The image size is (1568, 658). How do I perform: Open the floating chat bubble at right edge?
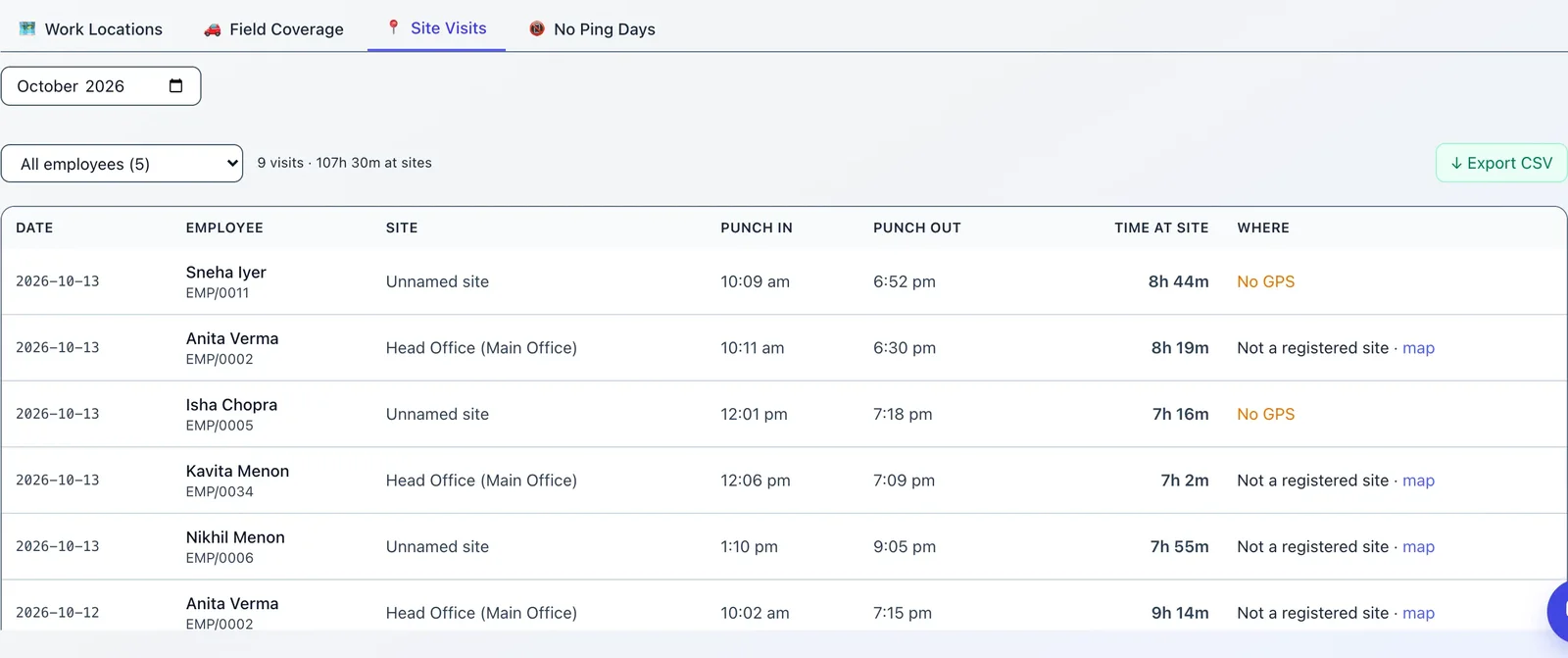click(x=1558, y=611)
